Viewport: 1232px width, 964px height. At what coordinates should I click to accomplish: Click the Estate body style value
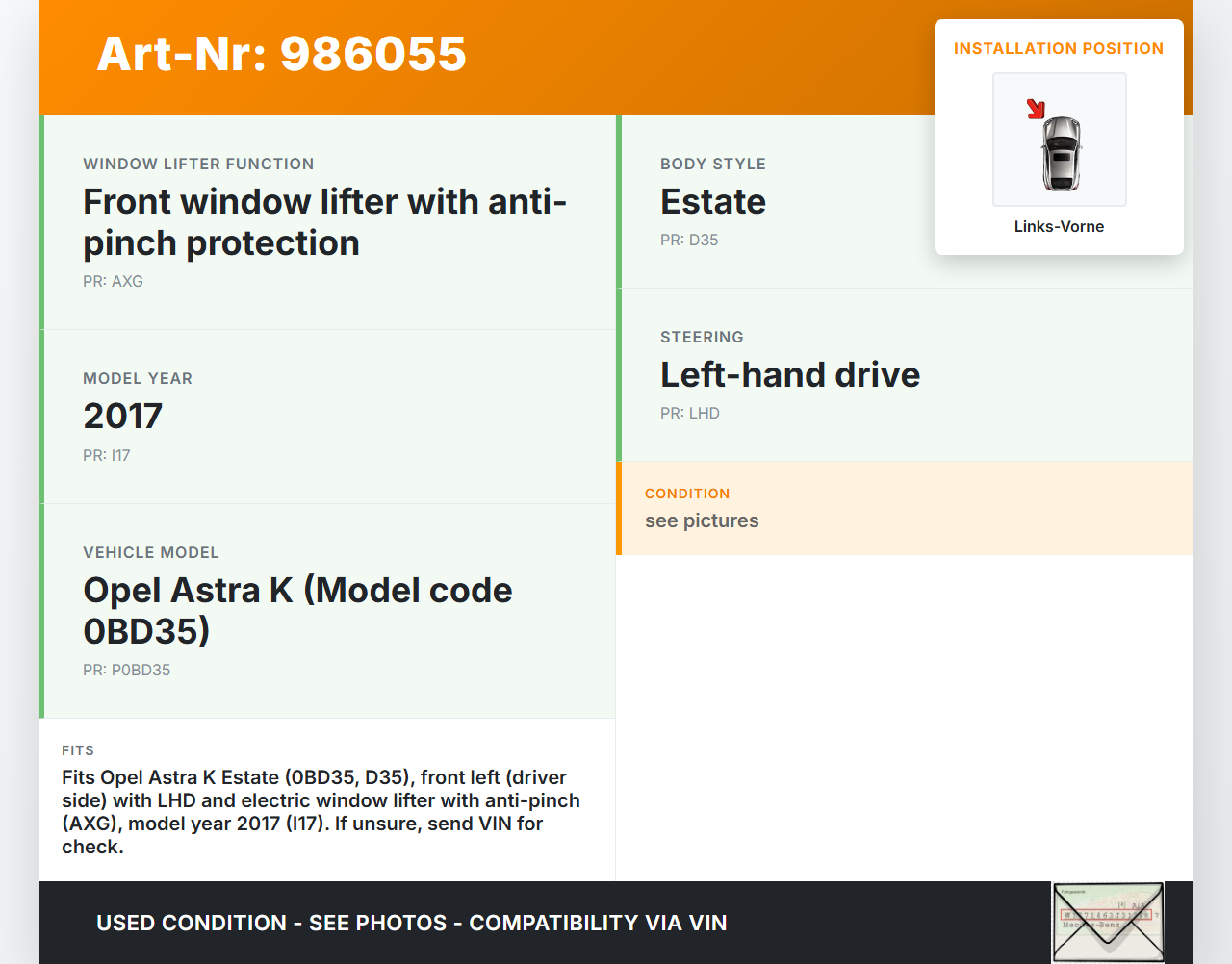[712, 201]
